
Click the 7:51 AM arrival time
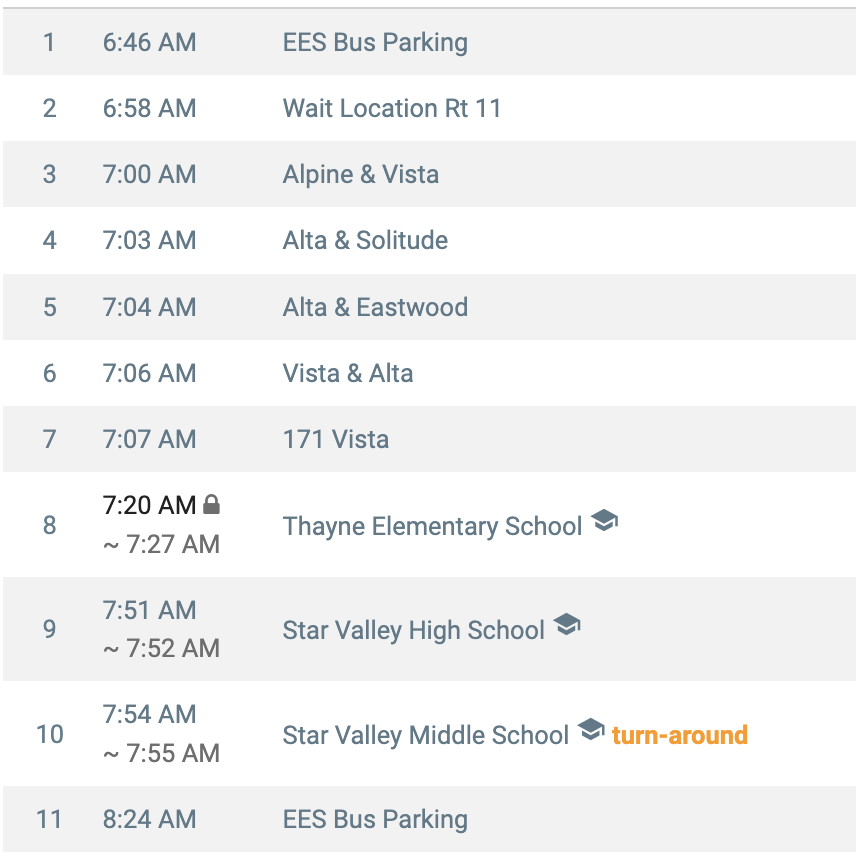click(x=149, y=610)
